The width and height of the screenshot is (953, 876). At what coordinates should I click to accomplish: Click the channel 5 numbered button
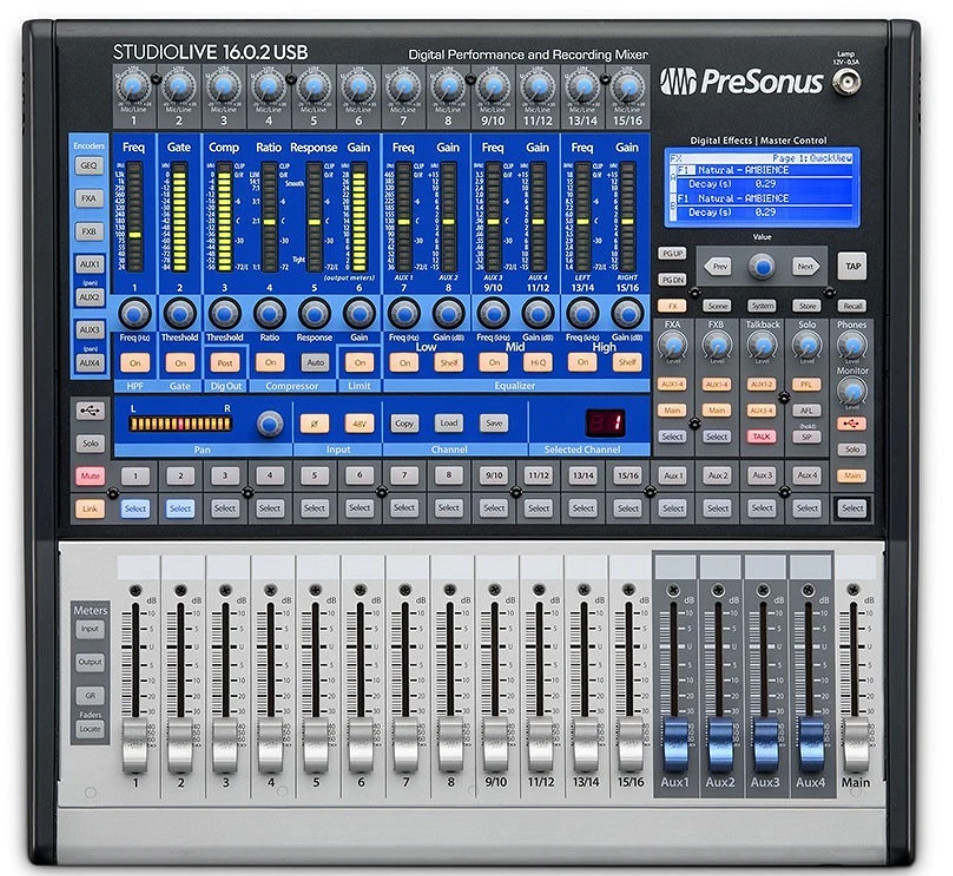(314, 476)
